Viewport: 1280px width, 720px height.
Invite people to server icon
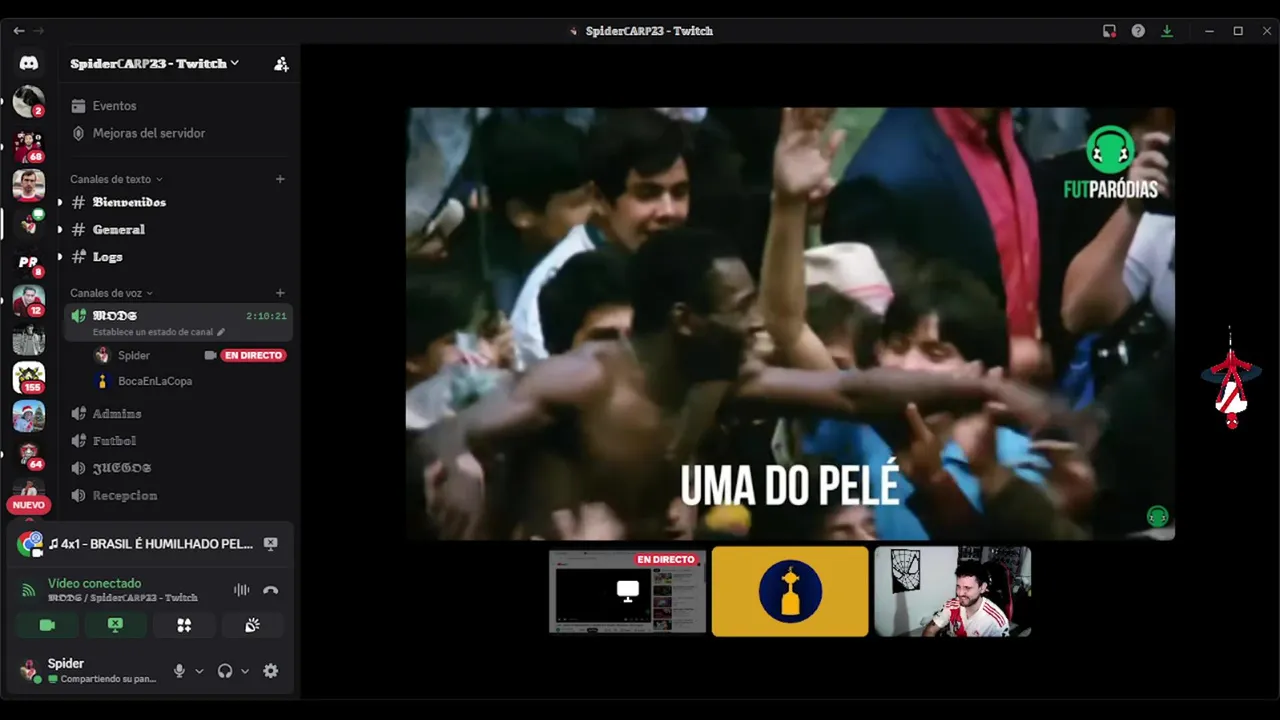point(281,64)
